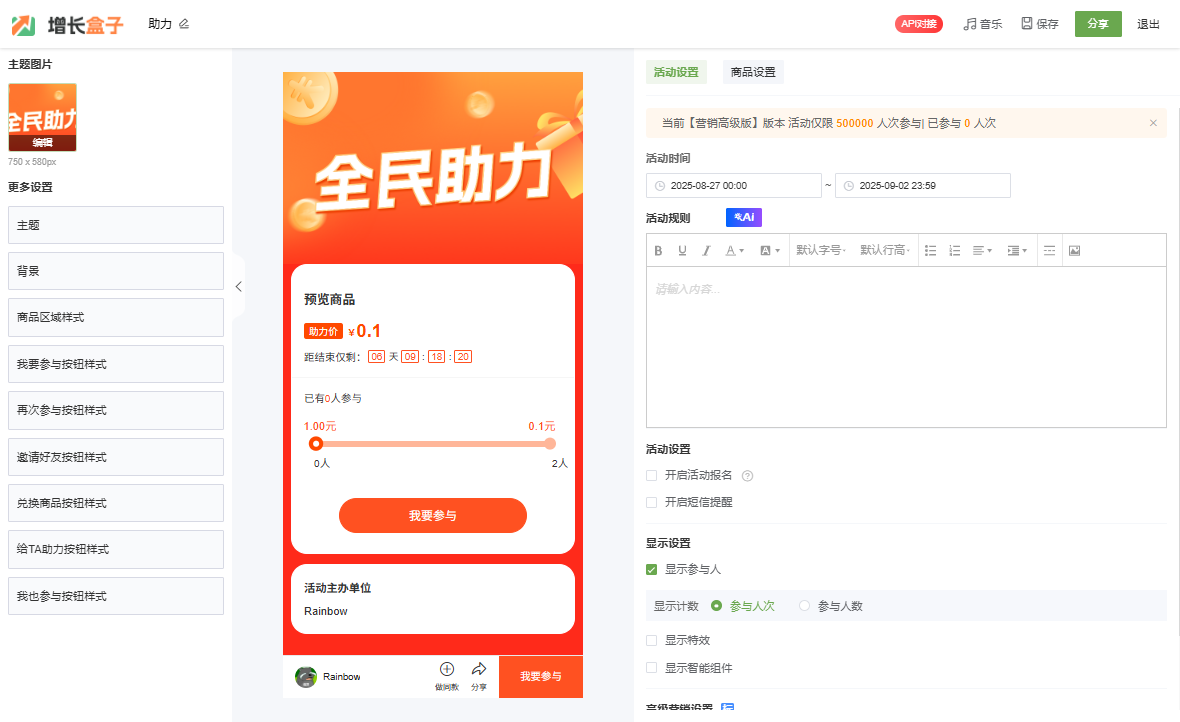Image resolution: width=1180 pixels, height=722 pixels.
Task: Switch to the 商品设置 tab
Action: [x=753, y=72]
